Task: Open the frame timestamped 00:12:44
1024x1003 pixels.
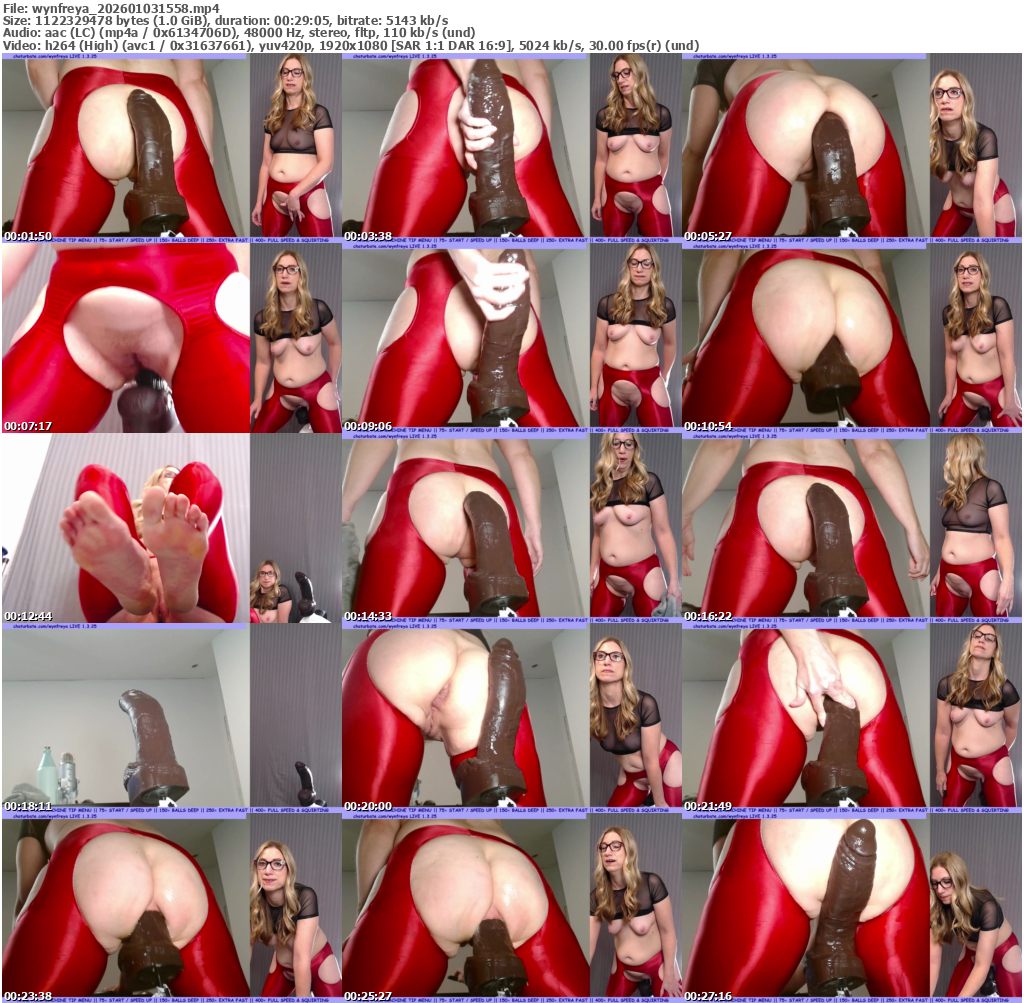Action: click(x=171, y=528)
